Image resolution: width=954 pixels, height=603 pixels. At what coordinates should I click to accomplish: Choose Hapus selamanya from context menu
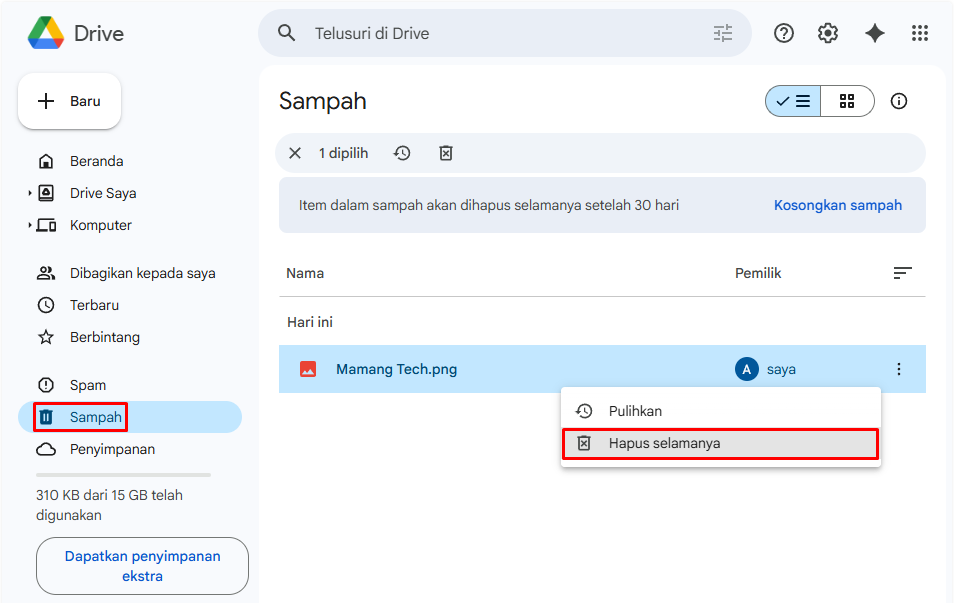point(721,444)
